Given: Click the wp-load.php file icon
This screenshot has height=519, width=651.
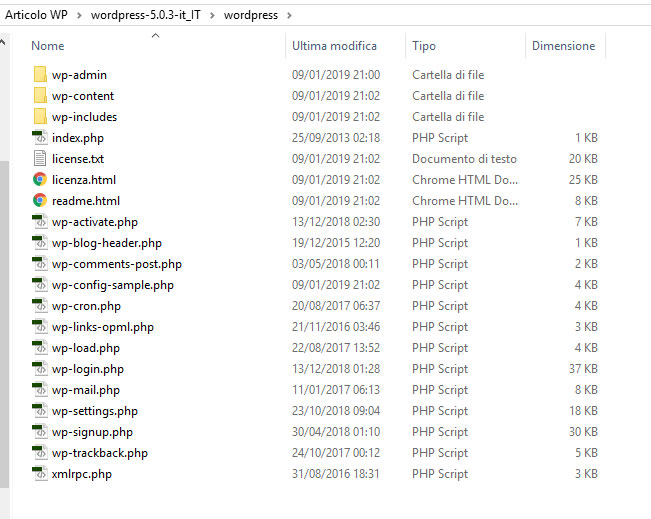Looking at the screenshot, I should 40,348.
